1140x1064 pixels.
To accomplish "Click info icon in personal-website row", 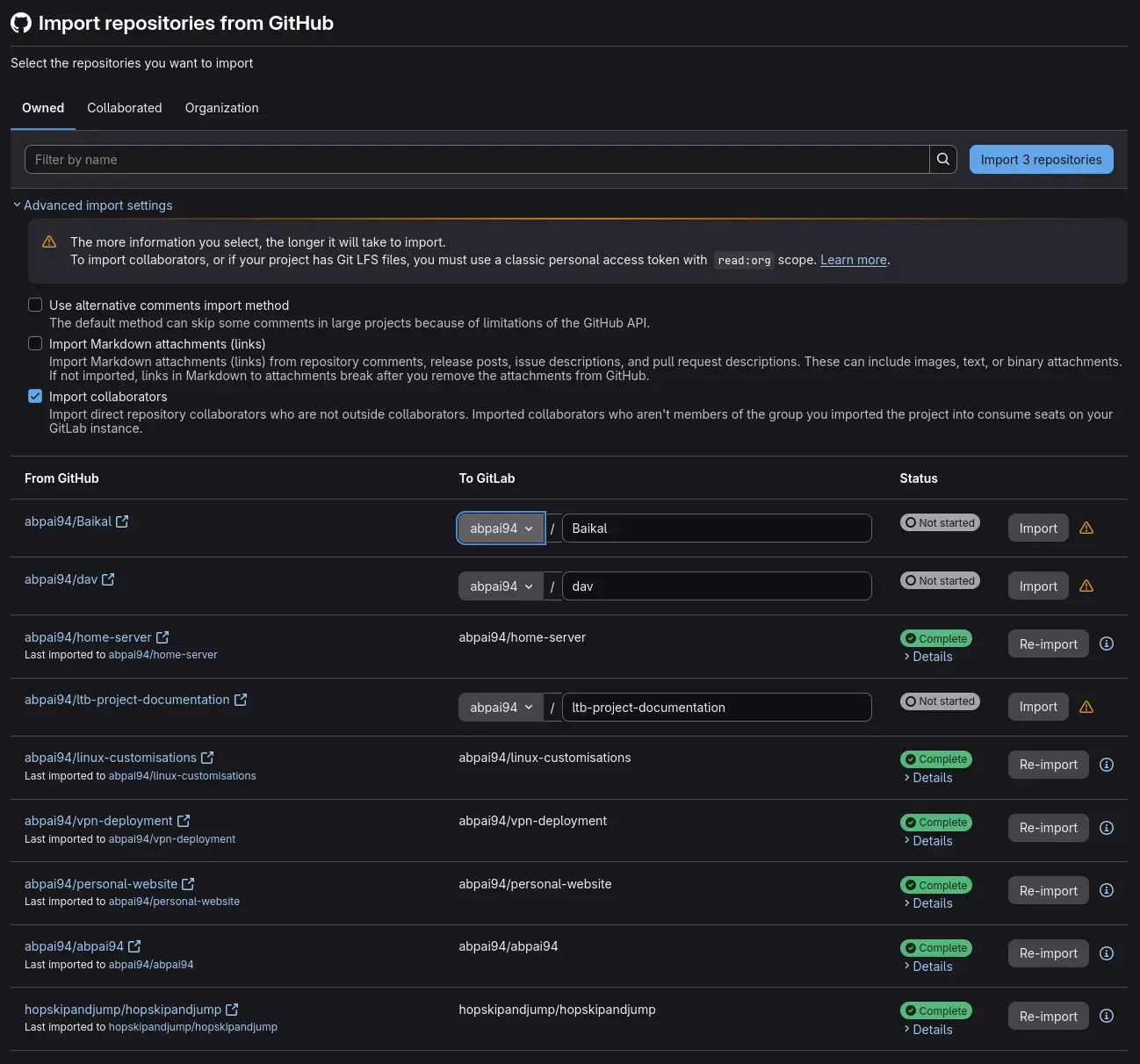I will 1107,890.
